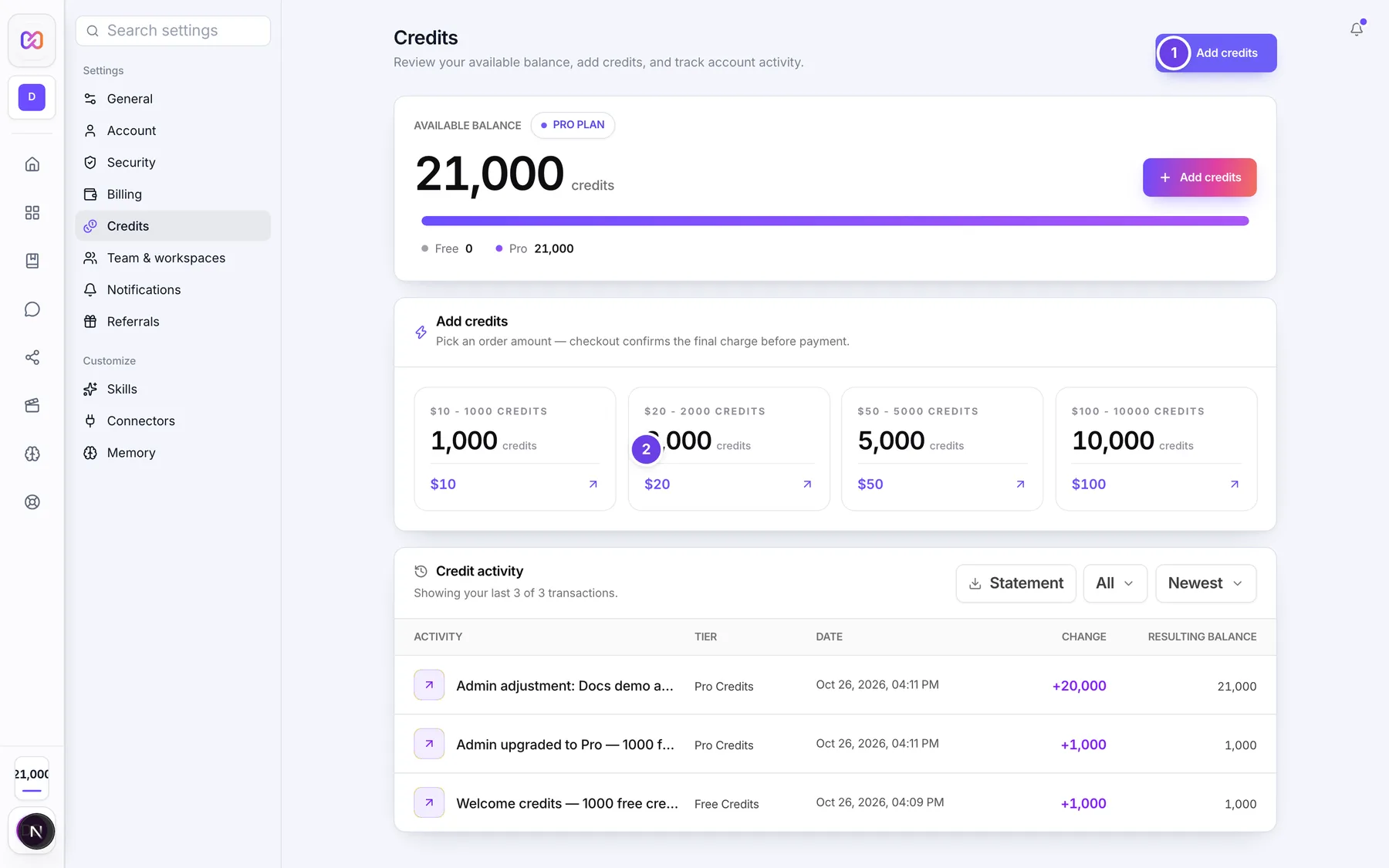The width and height of the screenshot is (1389, 868).
Task: Click the Search settings field
Action: point(173,31)
